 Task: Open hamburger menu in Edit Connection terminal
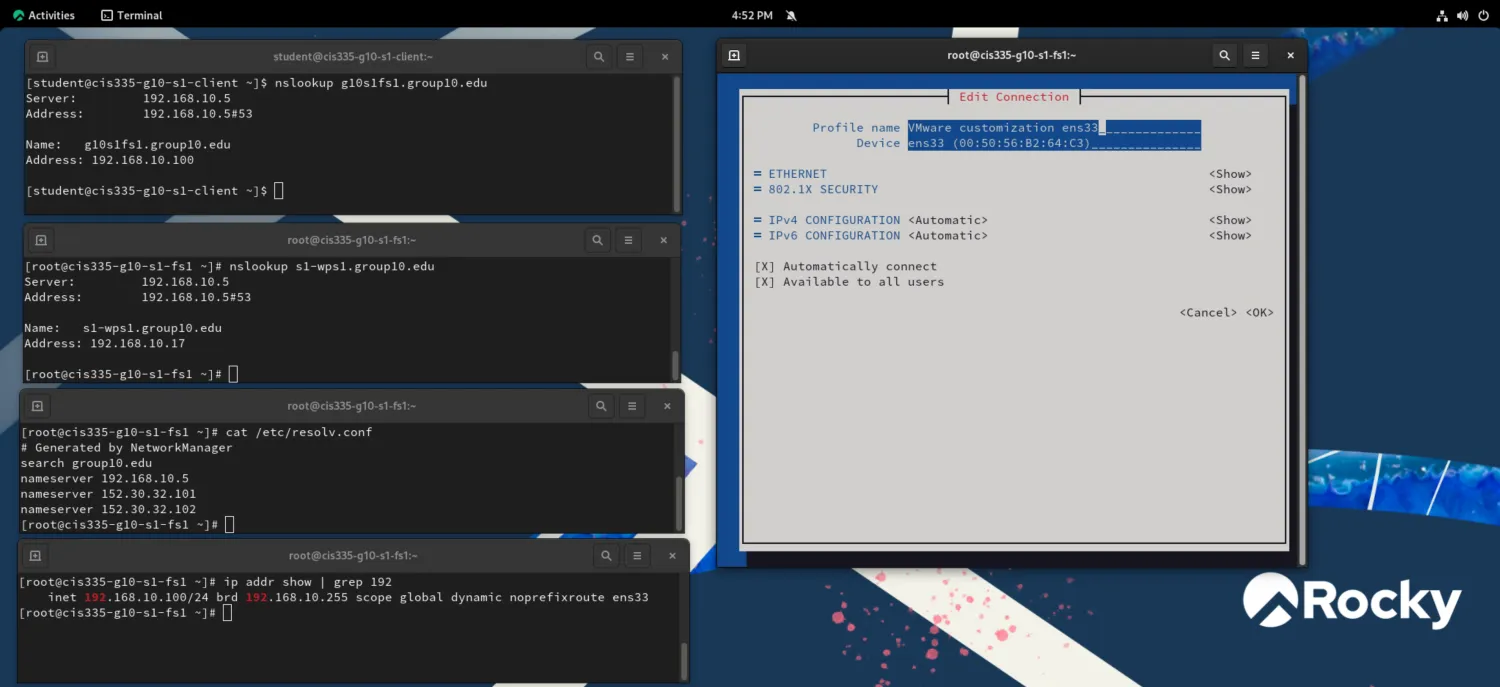pyautogui.click(x=1256, y=56)
